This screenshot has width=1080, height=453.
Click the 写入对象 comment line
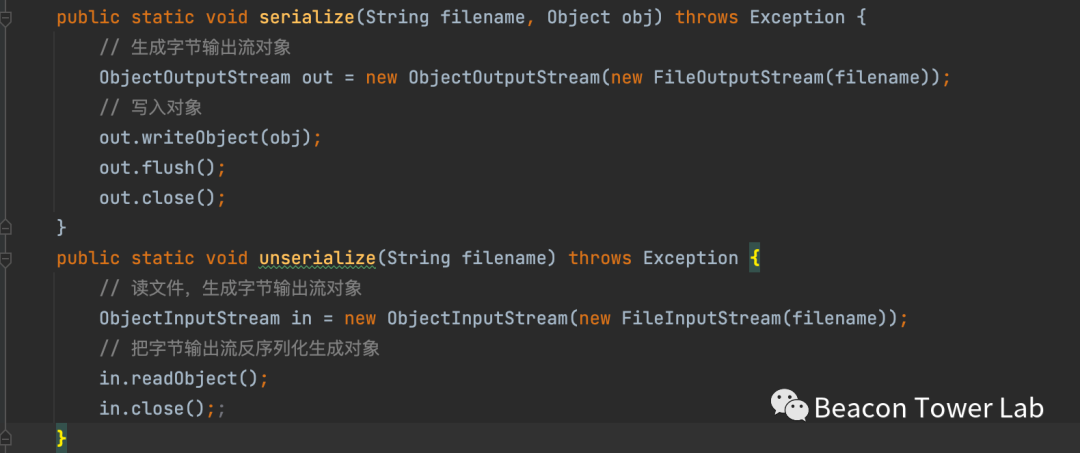[151, 108]
